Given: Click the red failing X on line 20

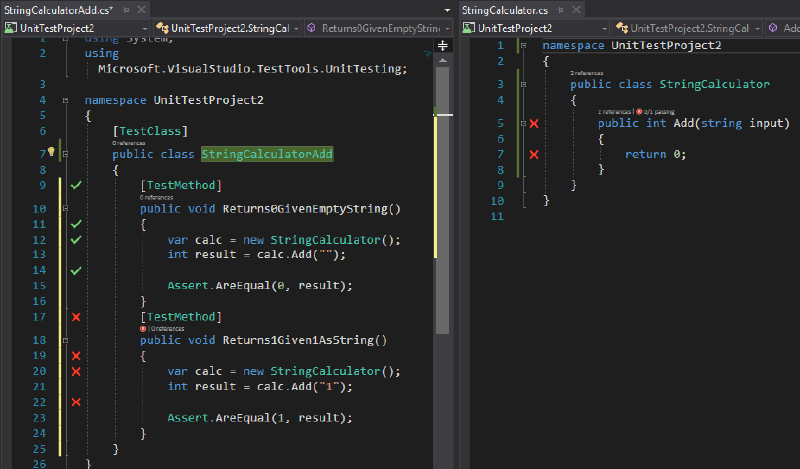Looking at the screenshot, I should click(x=76, y=371).
